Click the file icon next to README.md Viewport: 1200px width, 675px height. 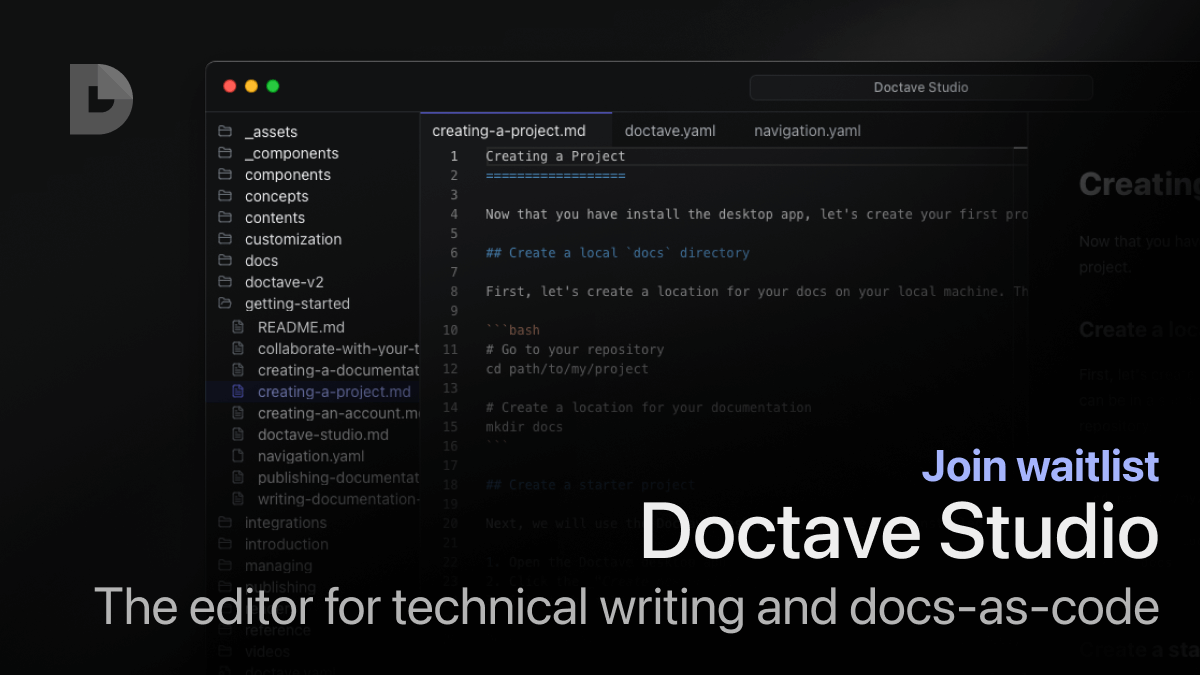coord(240,327)
